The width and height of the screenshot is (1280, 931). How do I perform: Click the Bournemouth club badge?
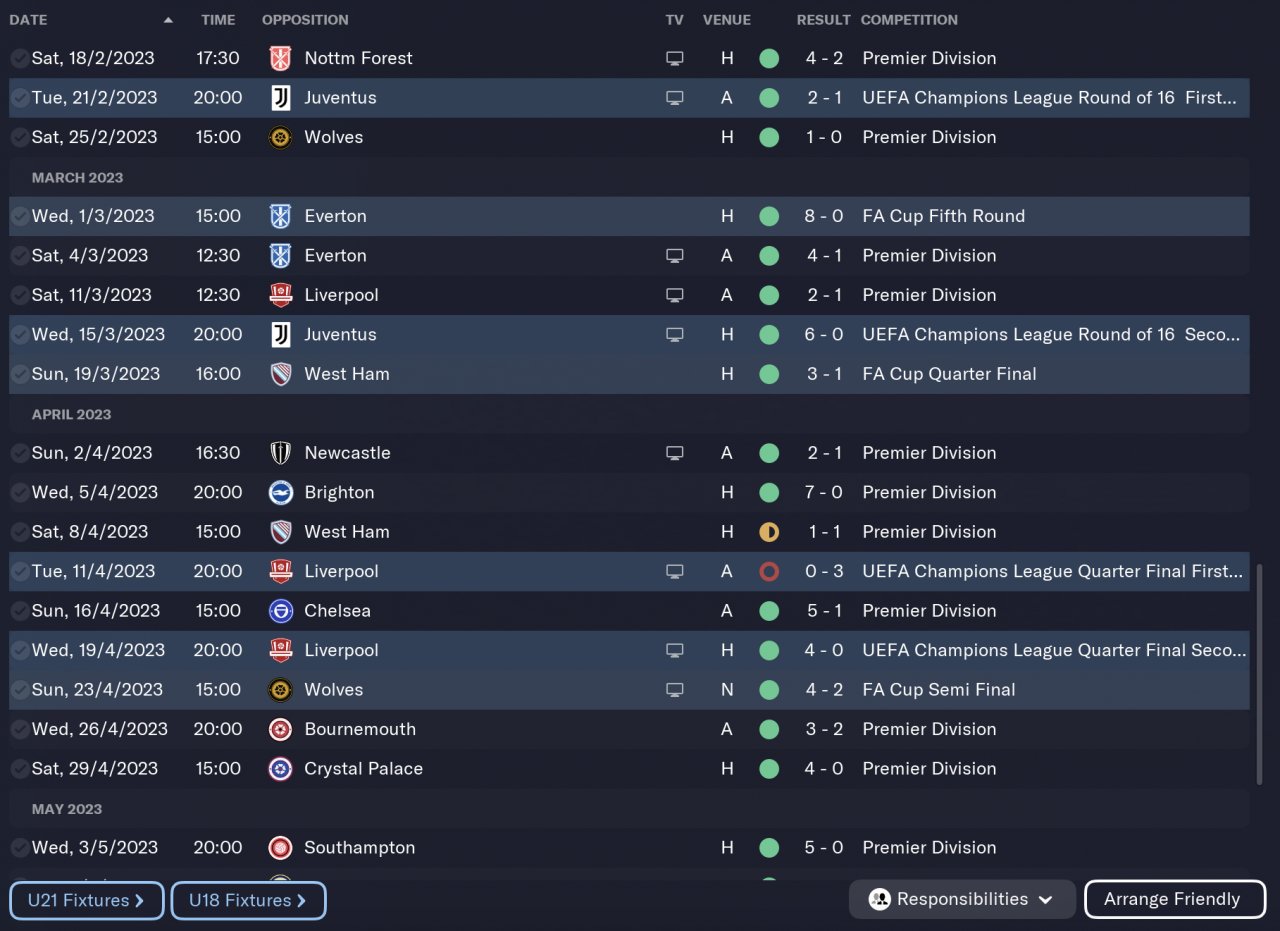pos(281,729)
